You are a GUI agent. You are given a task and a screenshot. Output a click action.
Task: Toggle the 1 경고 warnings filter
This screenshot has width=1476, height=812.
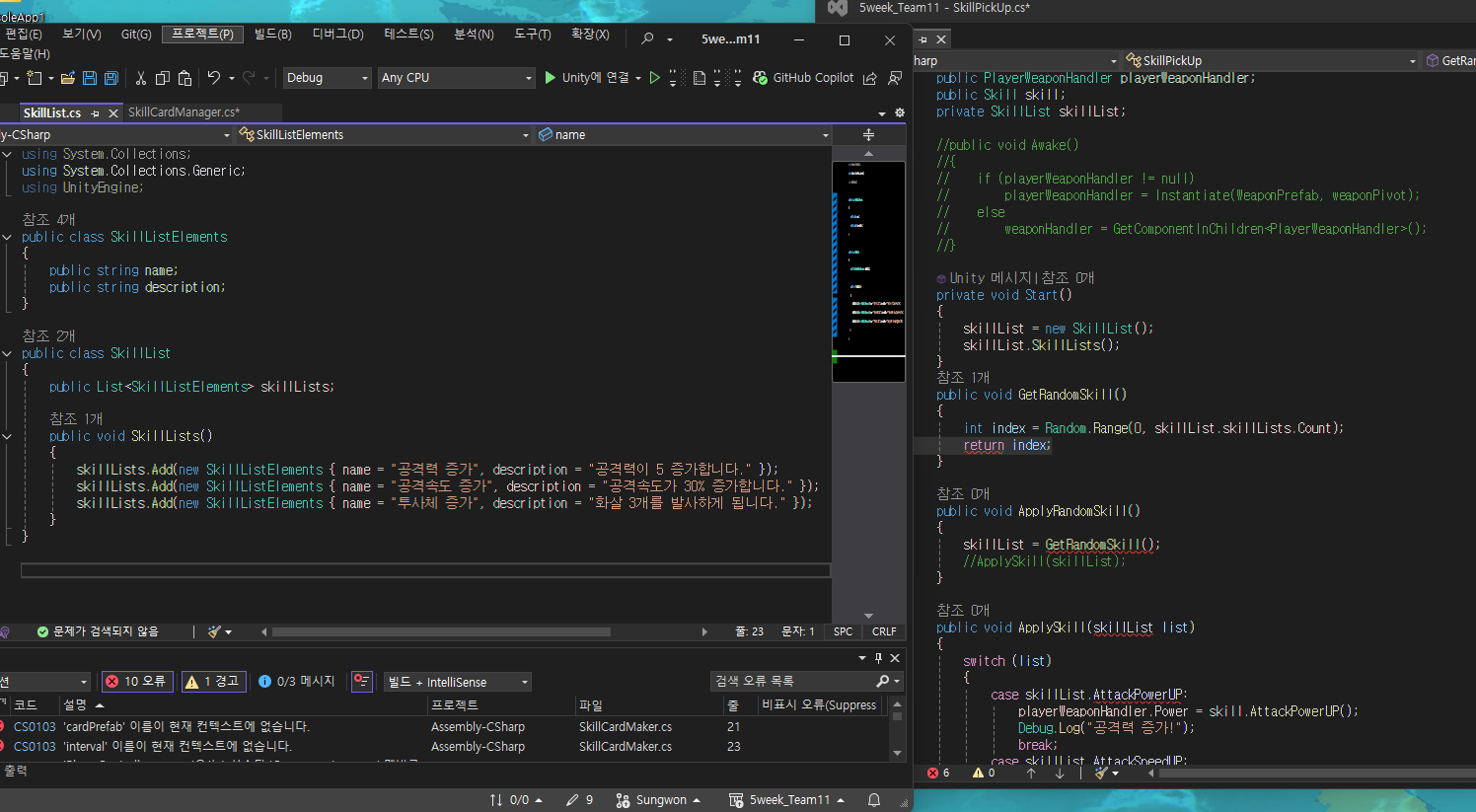213,682
